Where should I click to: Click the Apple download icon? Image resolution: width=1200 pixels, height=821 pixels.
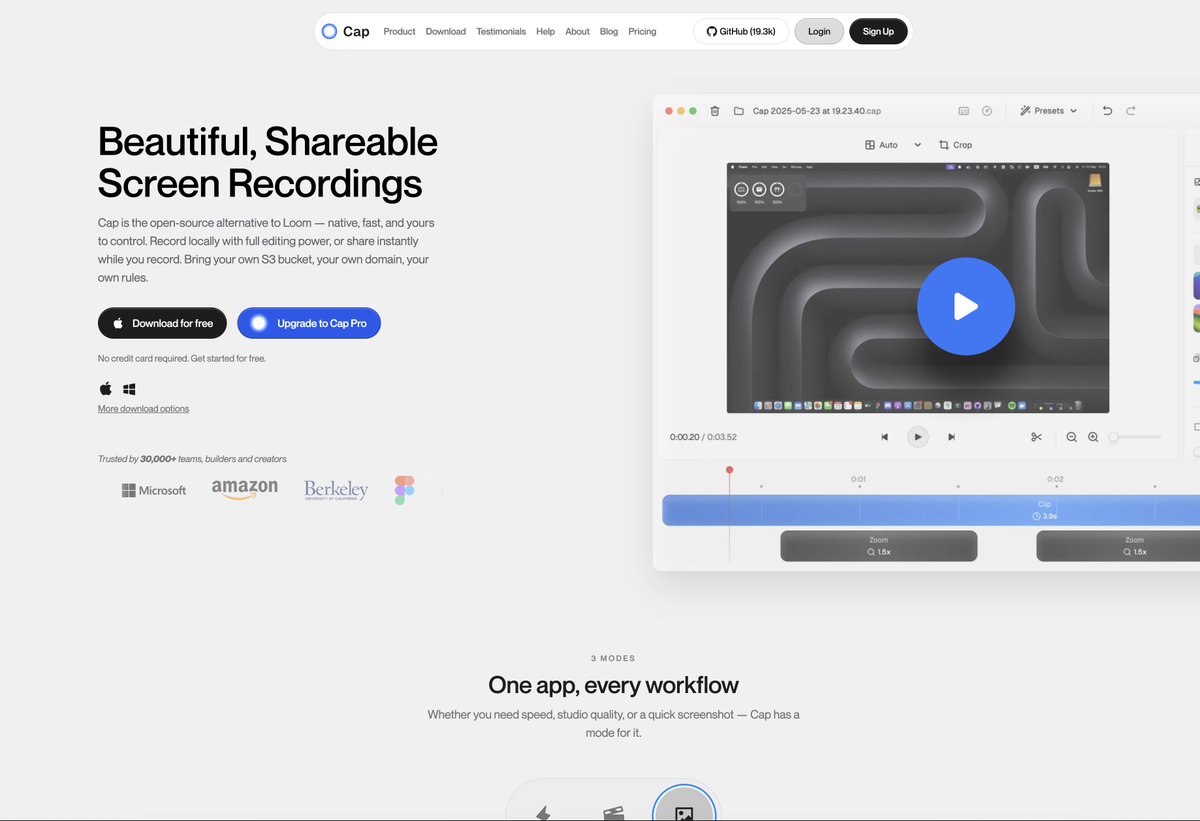105,388
